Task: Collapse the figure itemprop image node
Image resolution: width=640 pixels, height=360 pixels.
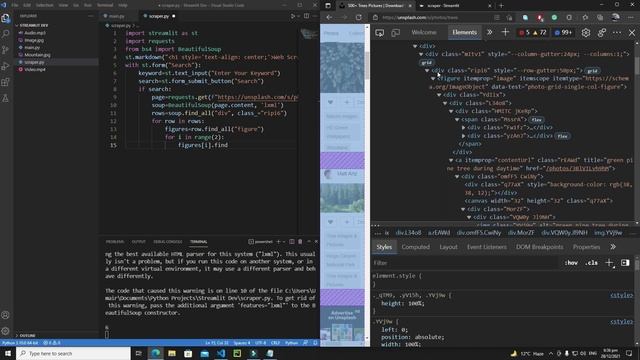Action: click(433, 79)
